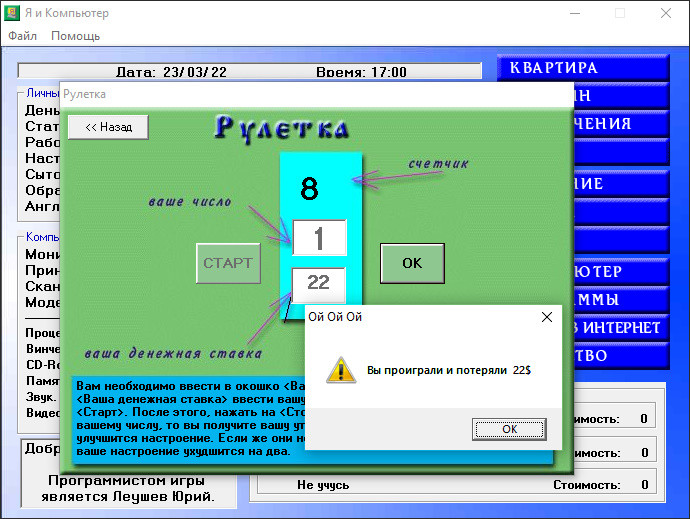Click the 'Дата: 23/03/22' text

point(171,72)
